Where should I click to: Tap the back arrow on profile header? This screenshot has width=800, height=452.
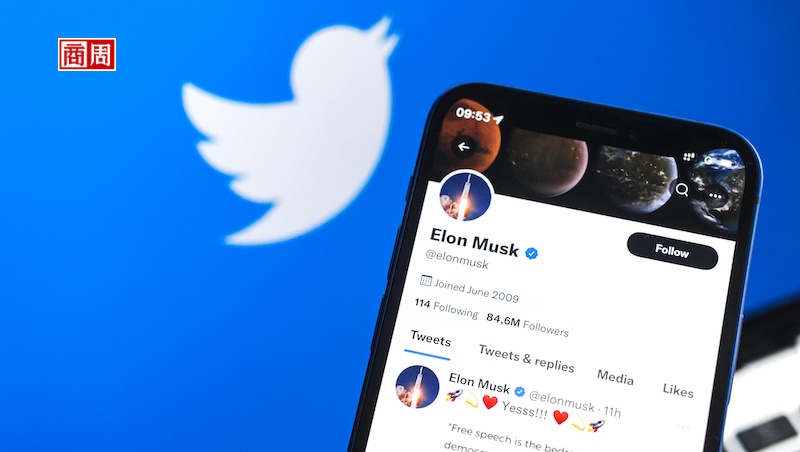(463, 147)
